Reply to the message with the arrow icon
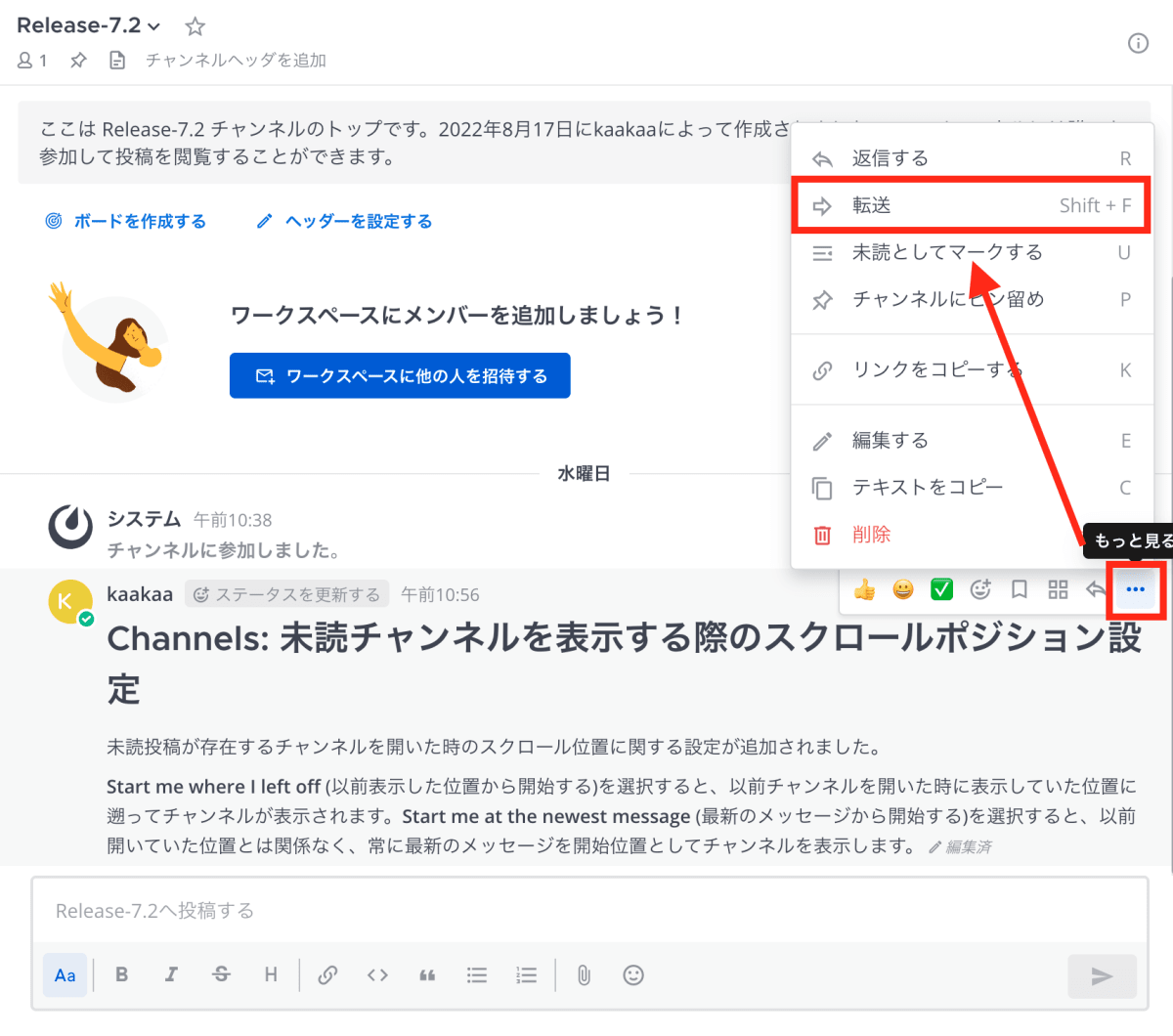1173x1036 pixels. pos(1096,589)
